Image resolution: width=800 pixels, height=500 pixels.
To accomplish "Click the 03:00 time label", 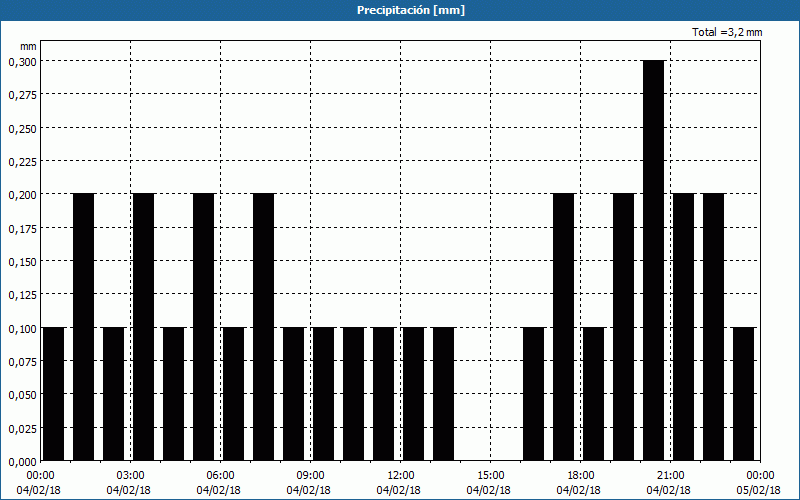I will click(131, 476).
